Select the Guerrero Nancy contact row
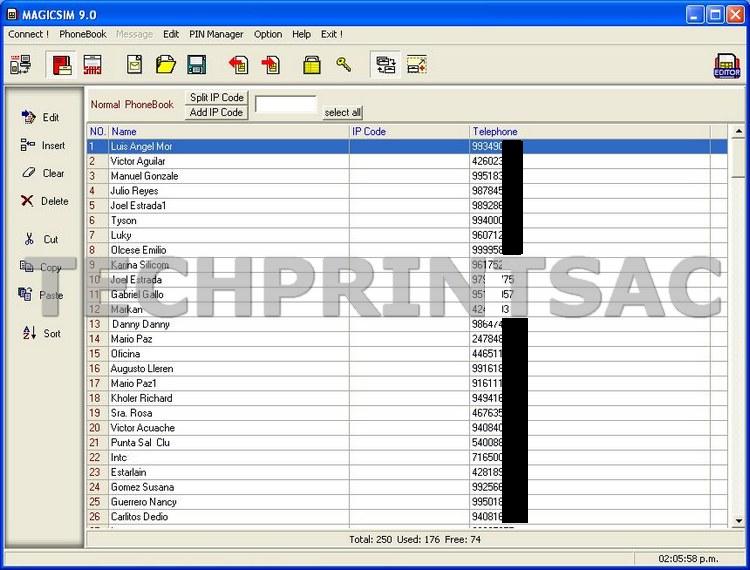This screenshot has height=570, width=750. pos(407,502)
